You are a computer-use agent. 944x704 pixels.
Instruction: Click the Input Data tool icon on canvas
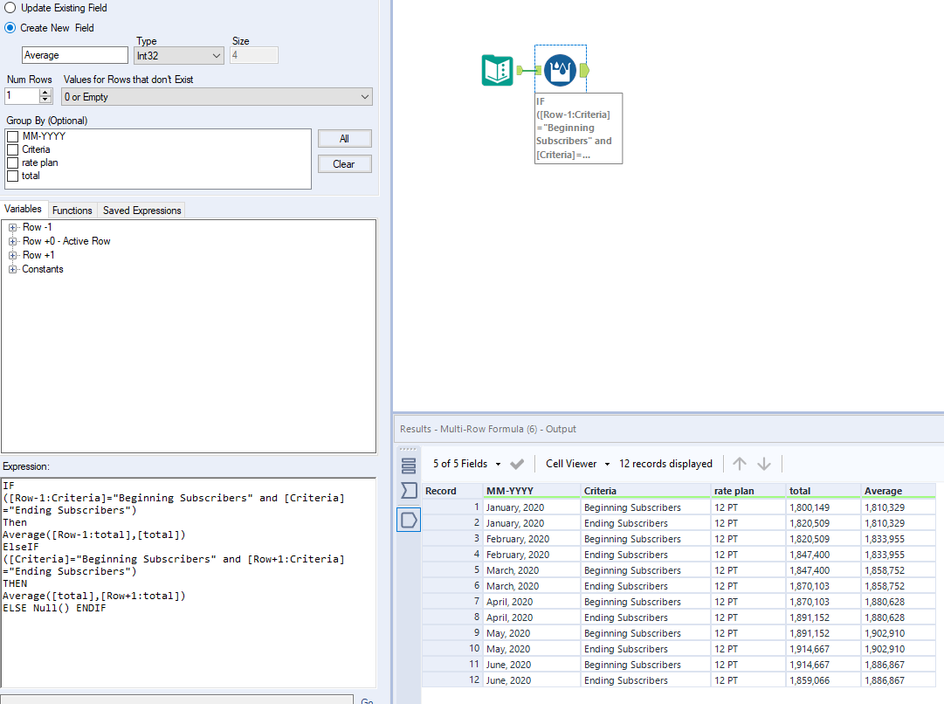tap(497, 70)
